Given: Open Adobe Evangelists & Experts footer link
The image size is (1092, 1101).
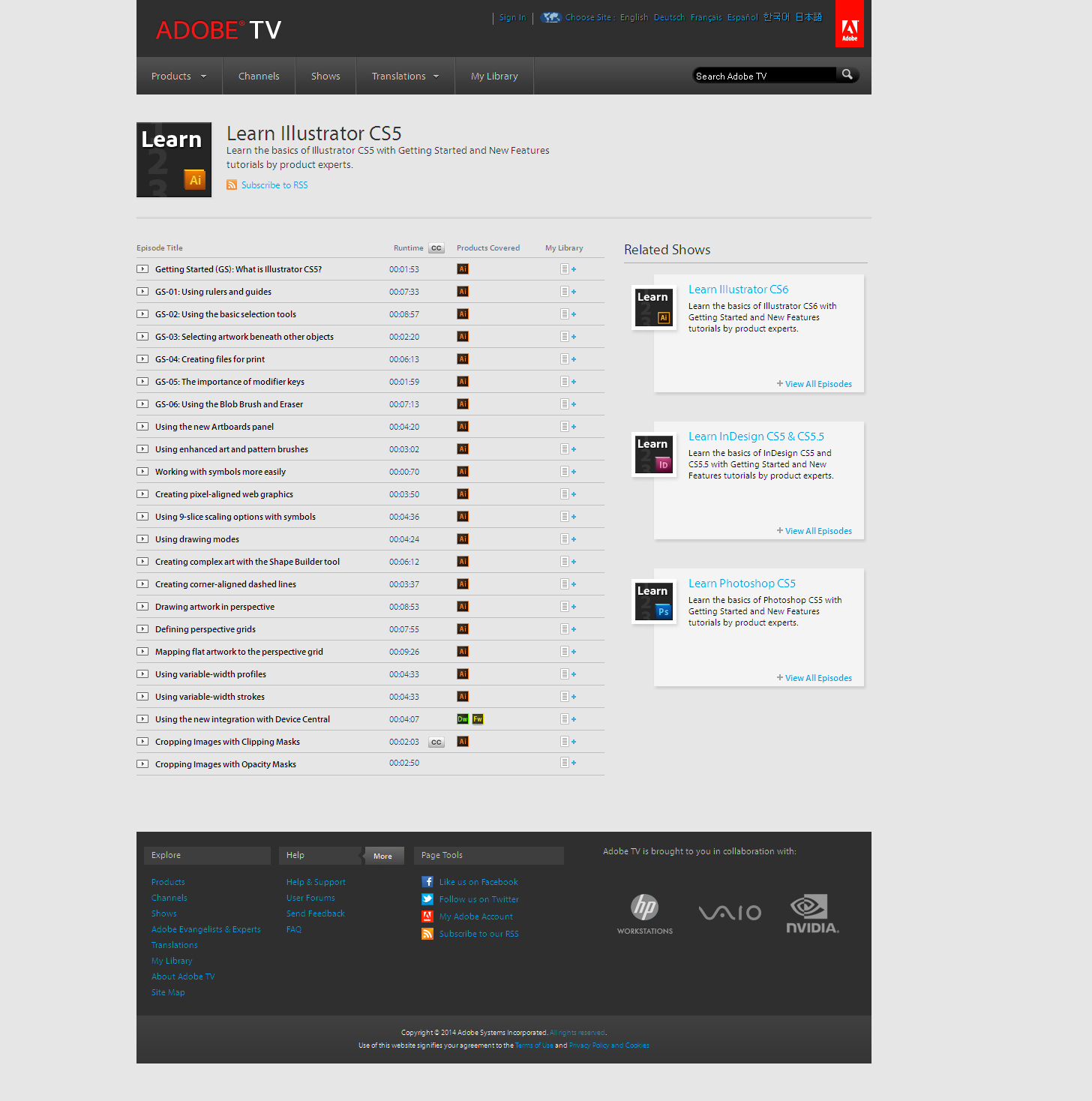Looking at the screenshot, I should point(206,929).
